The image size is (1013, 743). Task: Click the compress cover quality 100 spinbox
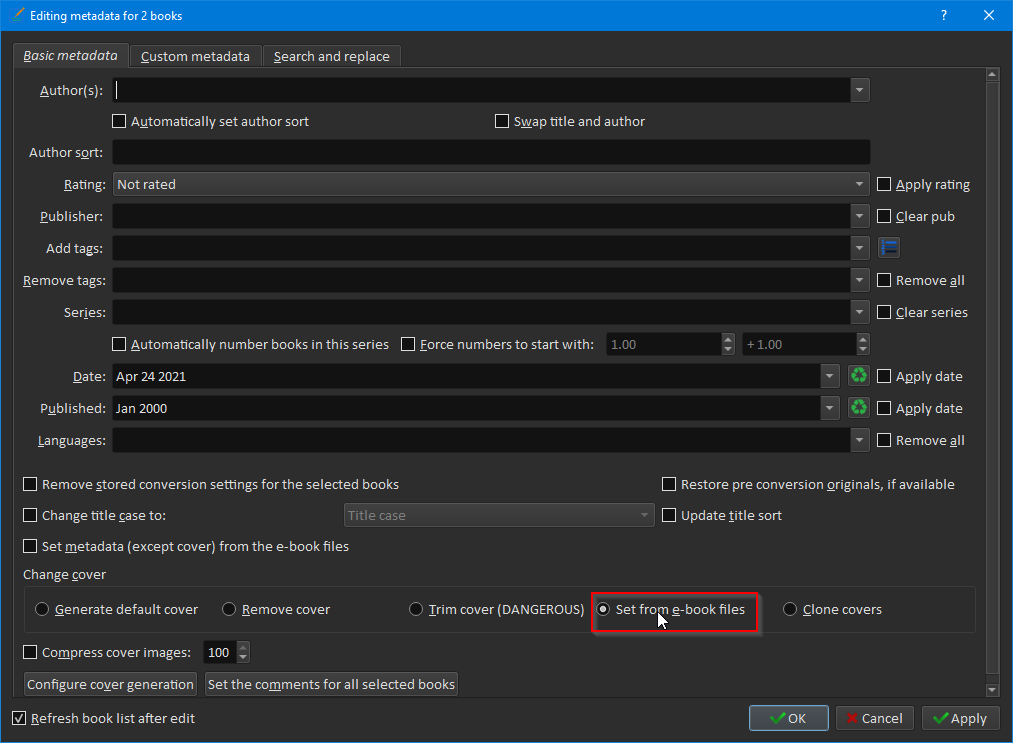pos(226,652)
